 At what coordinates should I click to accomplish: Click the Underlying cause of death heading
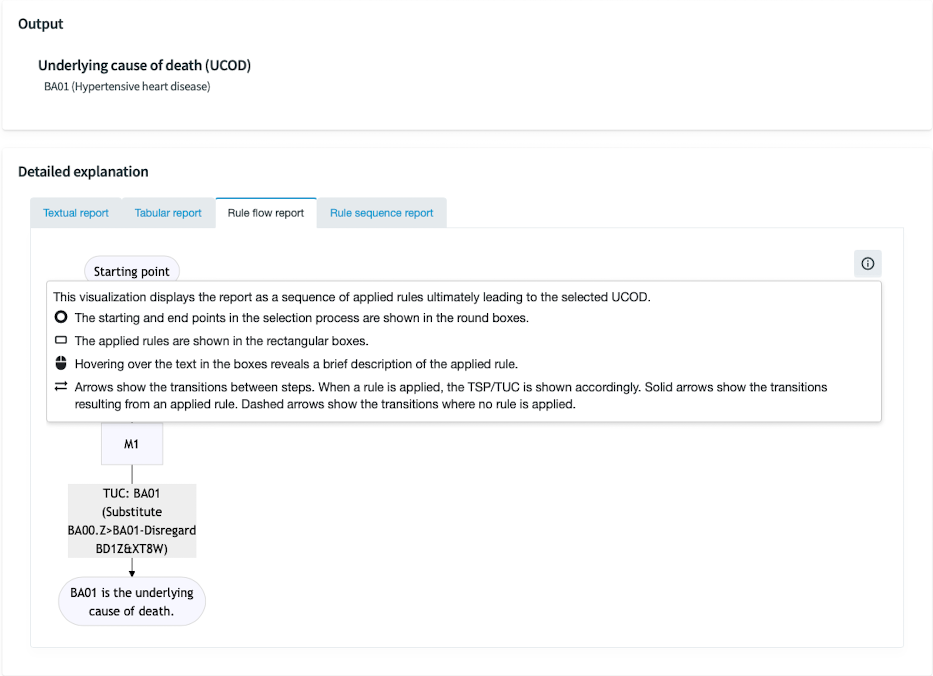tap(143, 64)
